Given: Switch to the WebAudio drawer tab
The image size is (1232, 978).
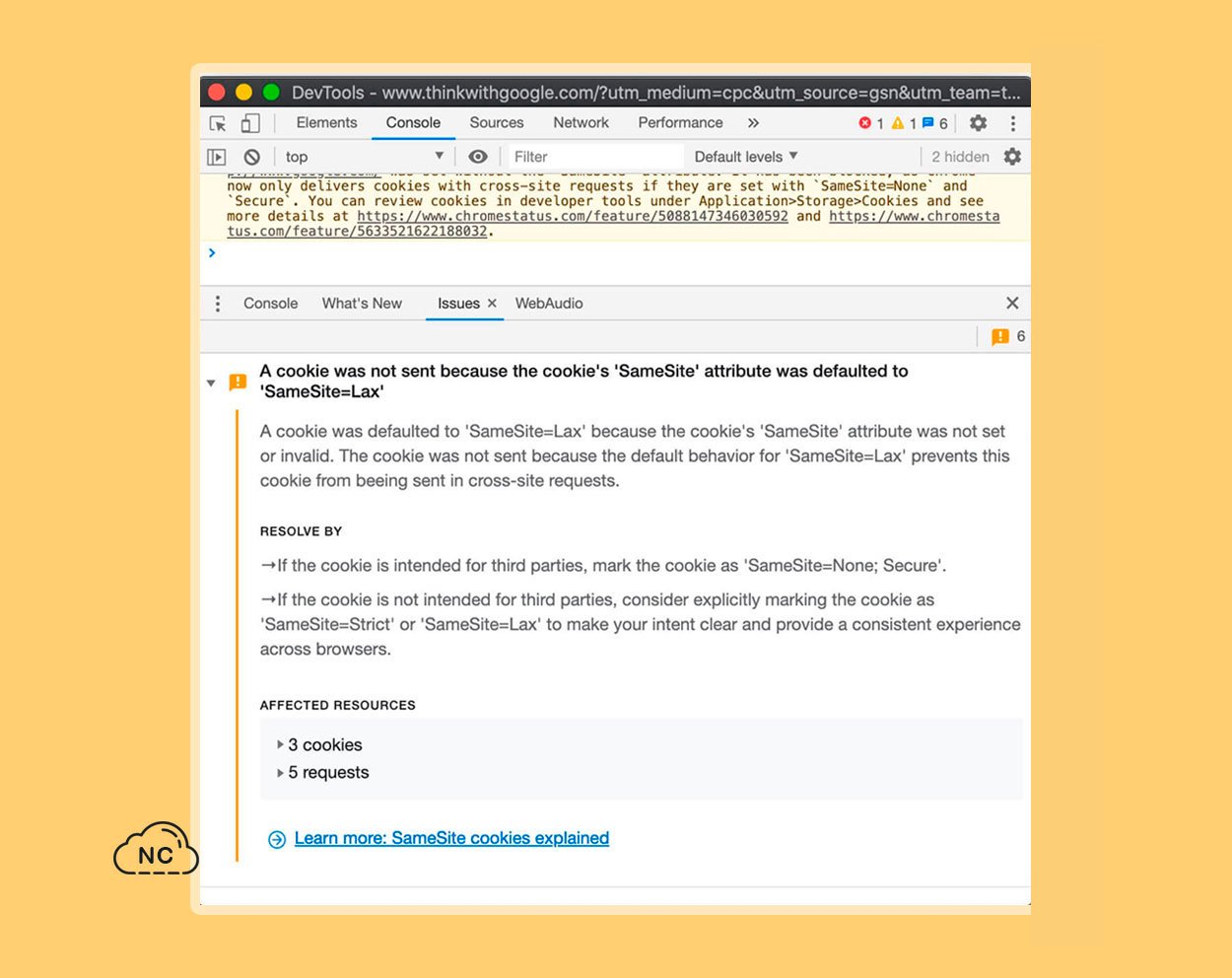Looking at the screenshot, I should (549, 304).
